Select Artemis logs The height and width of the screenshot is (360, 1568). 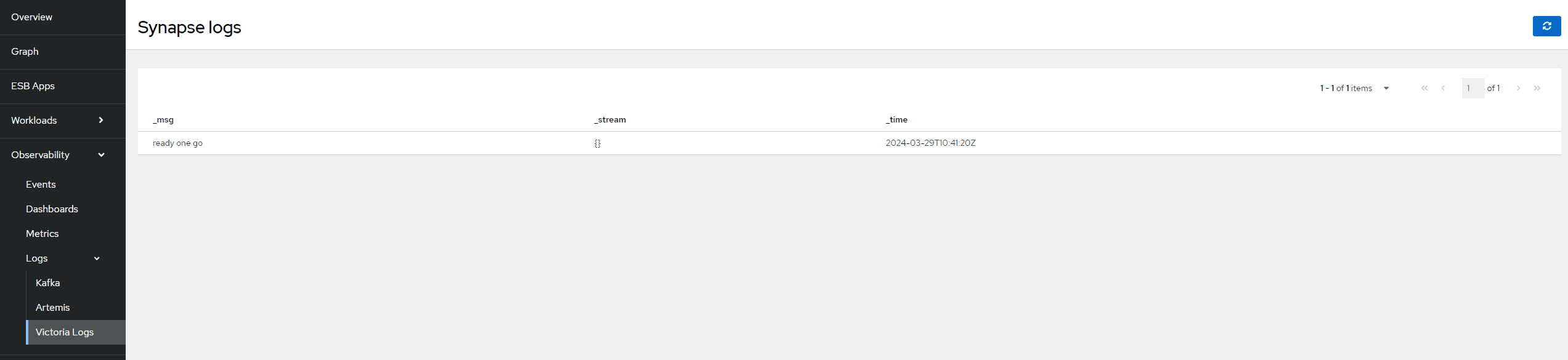53,308
